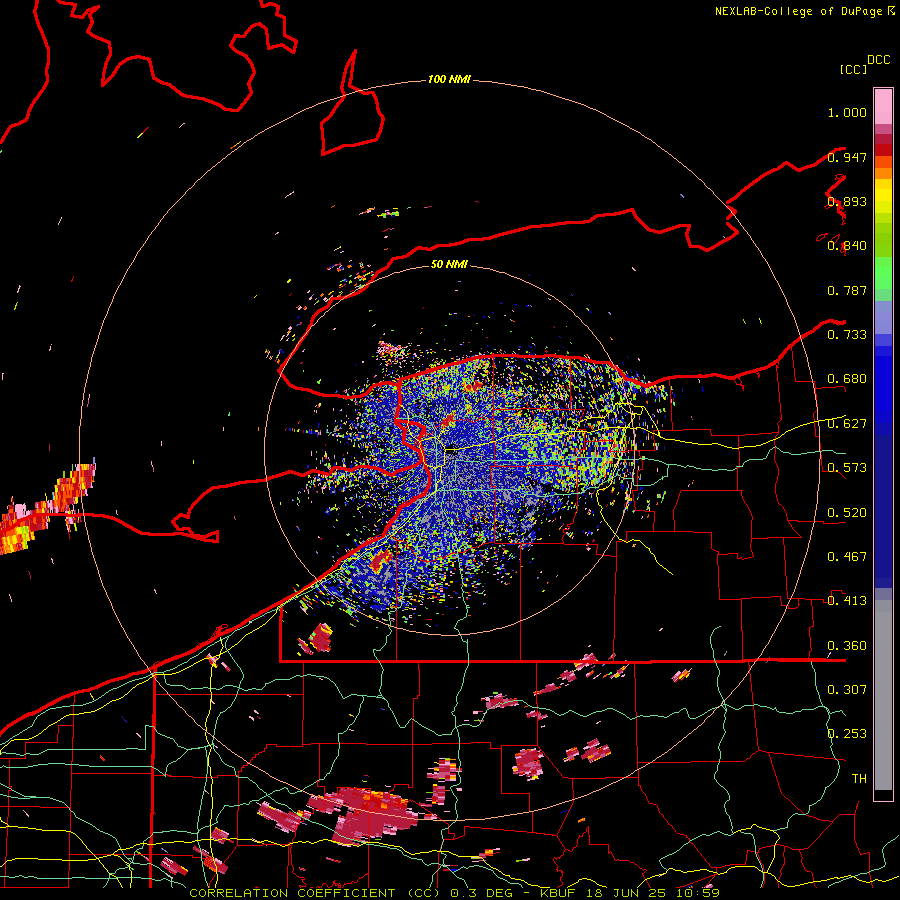Click the 18 JUN 25 date text
This screenshot has height=900, width=900.
(x=625, y=893)
